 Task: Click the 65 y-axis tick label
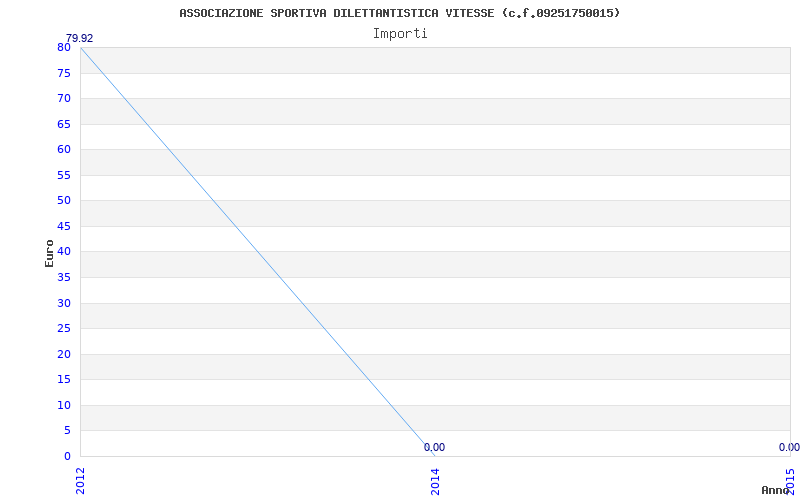(64, 124)
